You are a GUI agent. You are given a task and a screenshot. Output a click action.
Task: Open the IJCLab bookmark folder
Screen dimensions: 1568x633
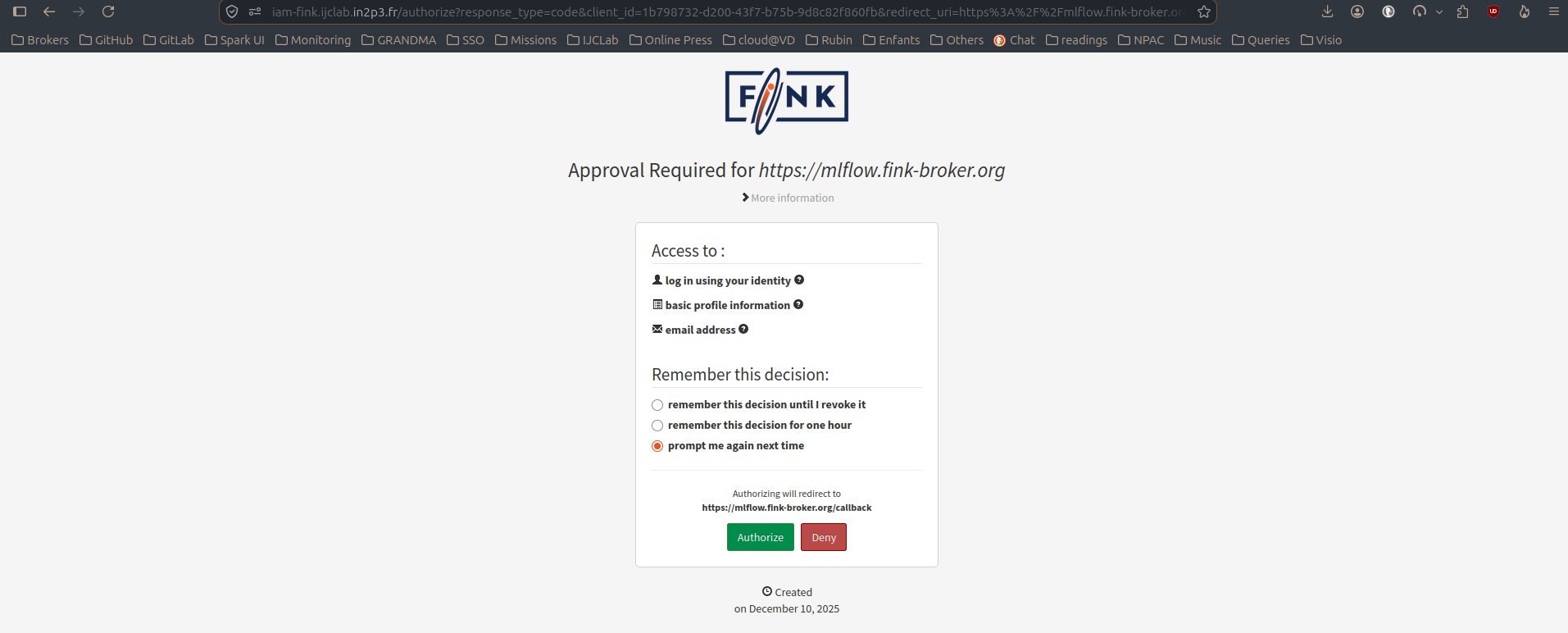coord(593,40)
